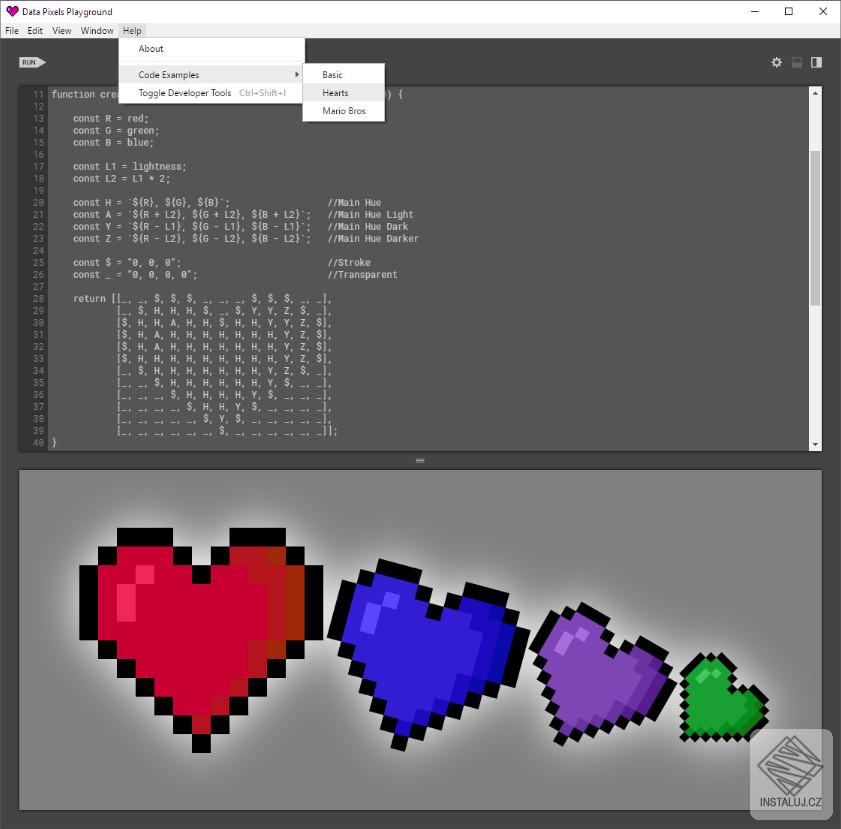Click the RUN button to execute code
The height and width of the screenshot is (829, 841).
click(32, 62)
